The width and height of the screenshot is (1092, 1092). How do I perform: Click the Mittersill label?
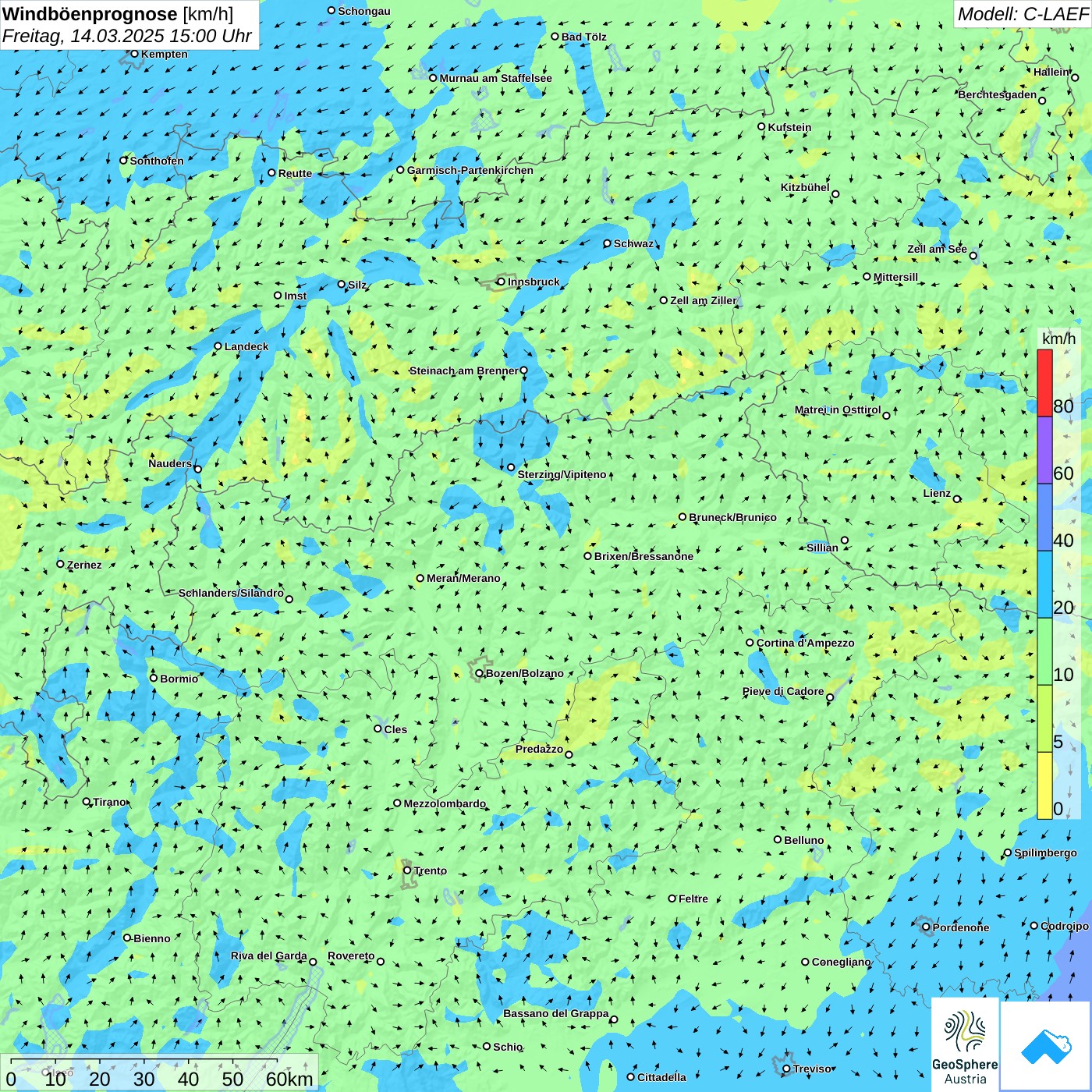[x=895, y=277]
